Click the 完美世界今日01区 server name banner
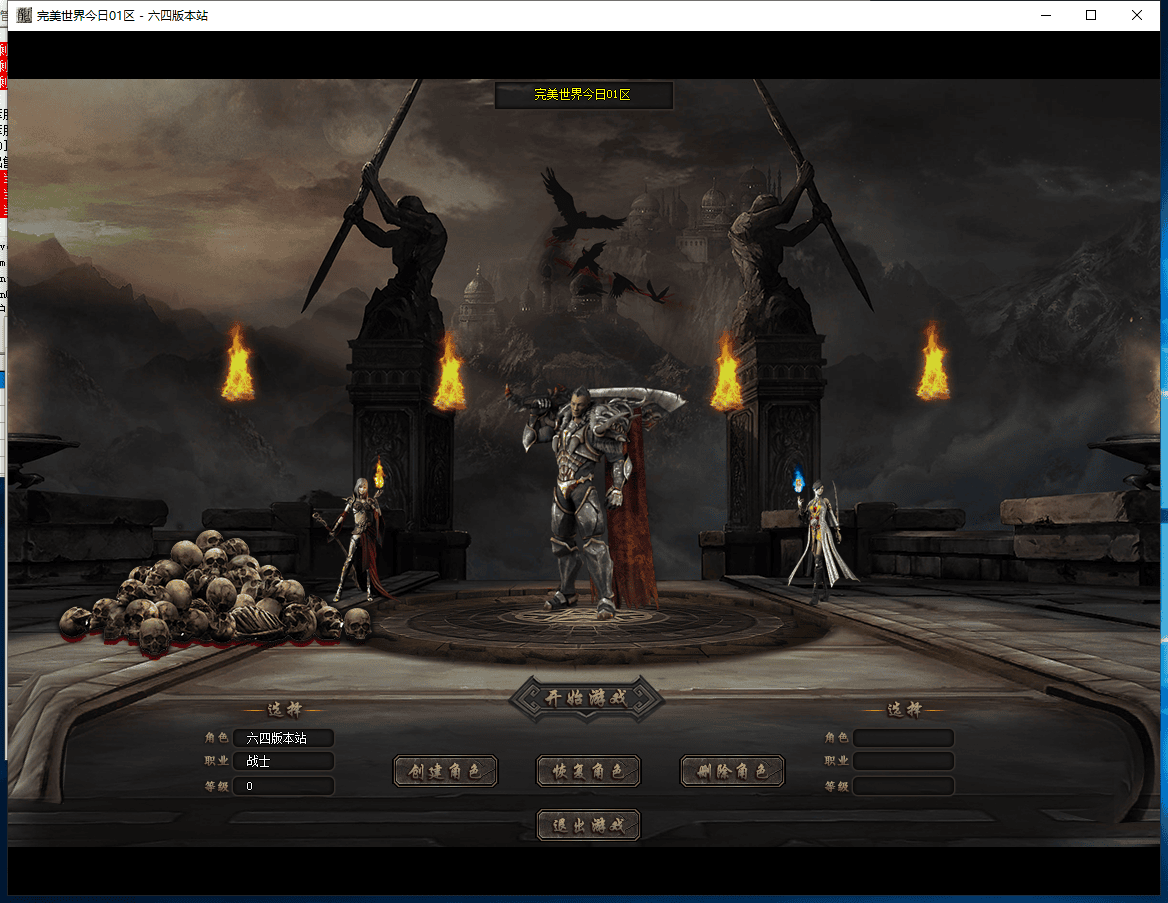Viewport: 1168px width, 903px height. [x=583, y=95]
